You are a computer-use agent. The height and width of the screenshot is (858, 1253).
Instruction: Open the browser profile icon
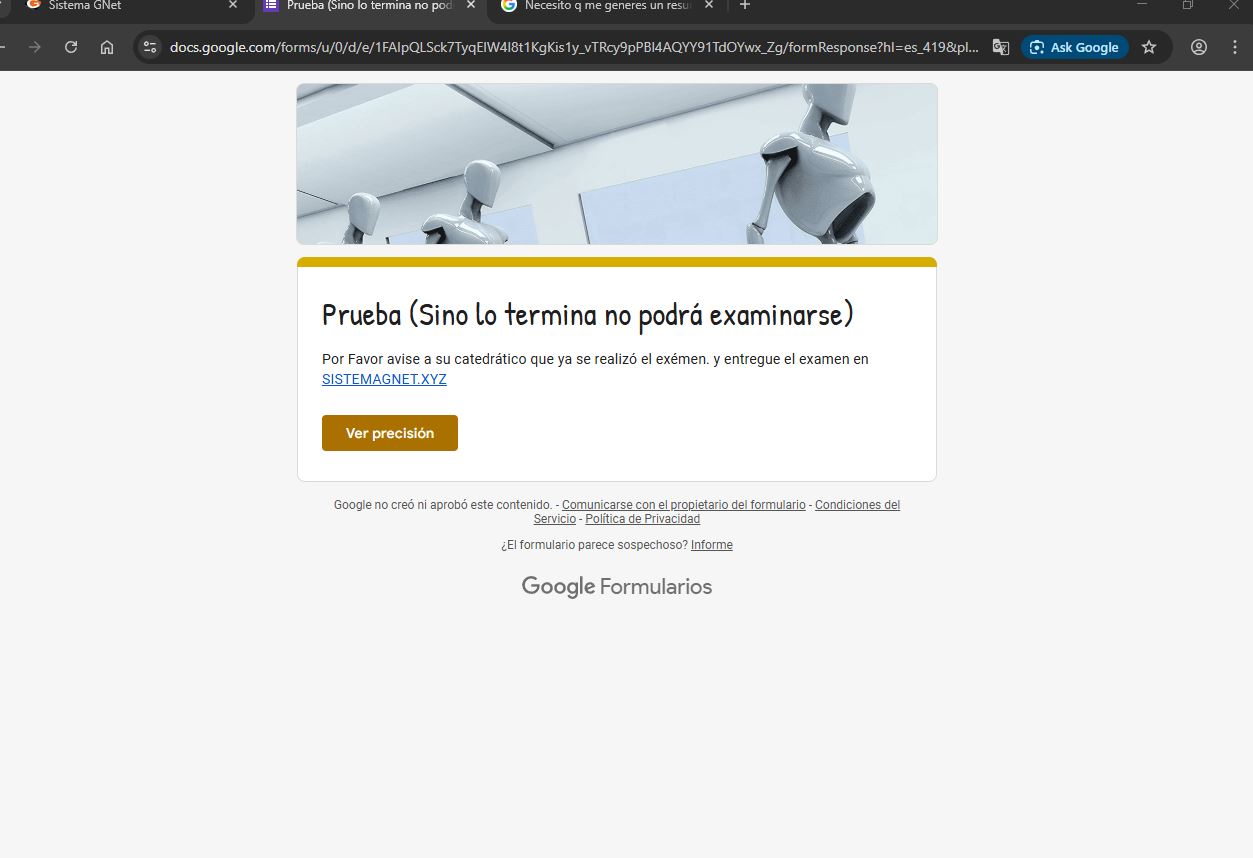click(1199, 47)
